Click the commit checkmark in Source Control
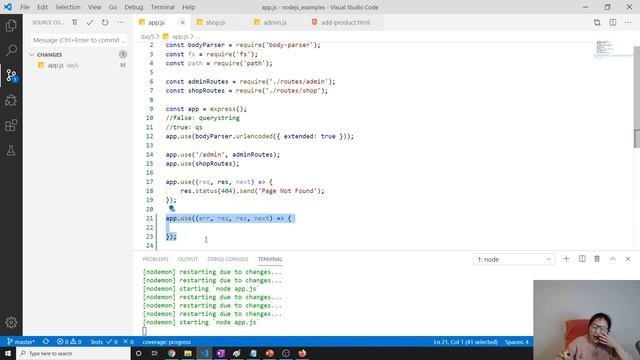 [90, 22]
